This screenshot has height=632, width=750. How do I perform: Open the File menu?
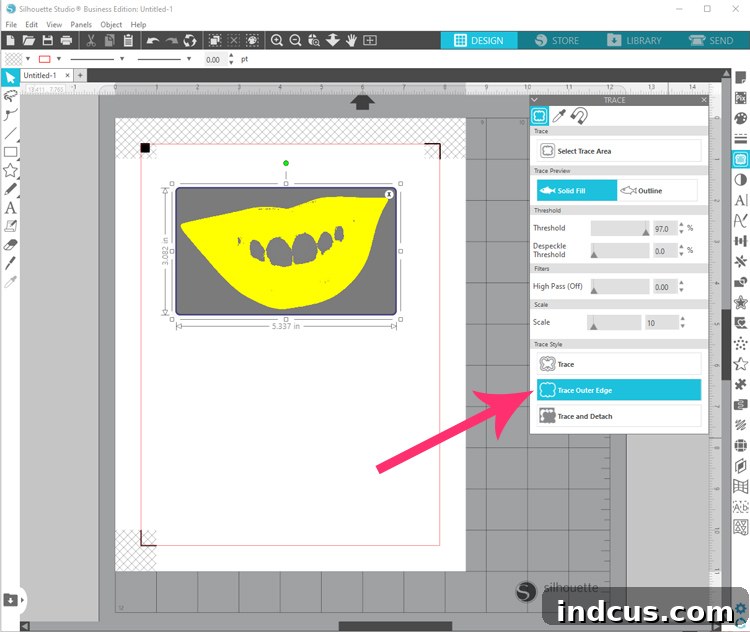[x=11, y=24]
